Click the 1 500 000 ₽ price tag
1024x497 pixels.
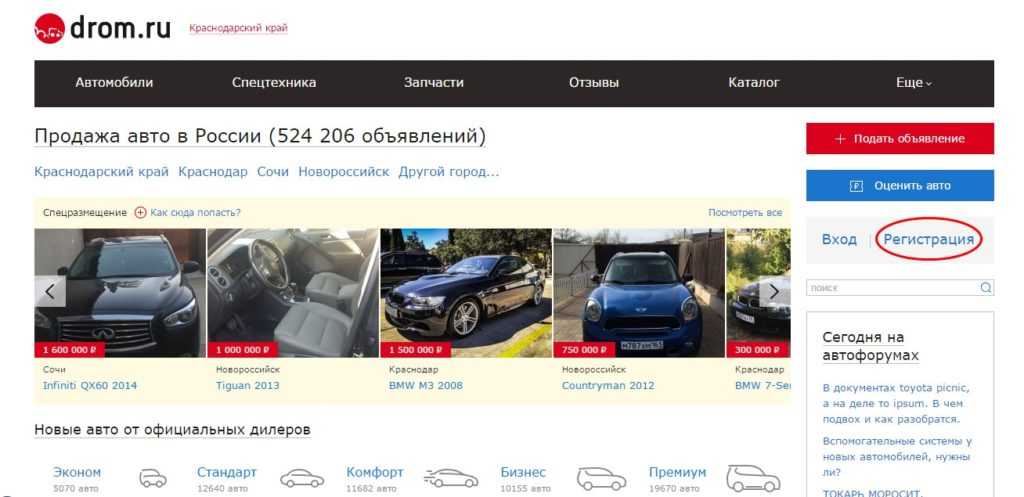[x=415, y=349]
